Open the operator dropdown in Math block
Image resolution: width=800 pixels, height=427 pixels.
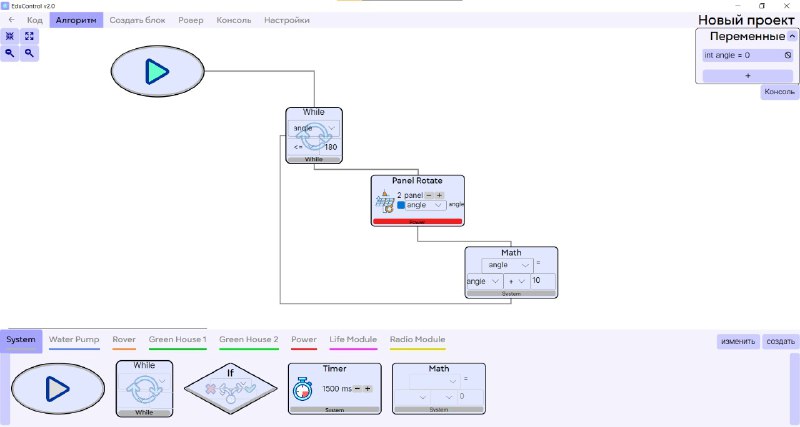click(x=515, y=282)
